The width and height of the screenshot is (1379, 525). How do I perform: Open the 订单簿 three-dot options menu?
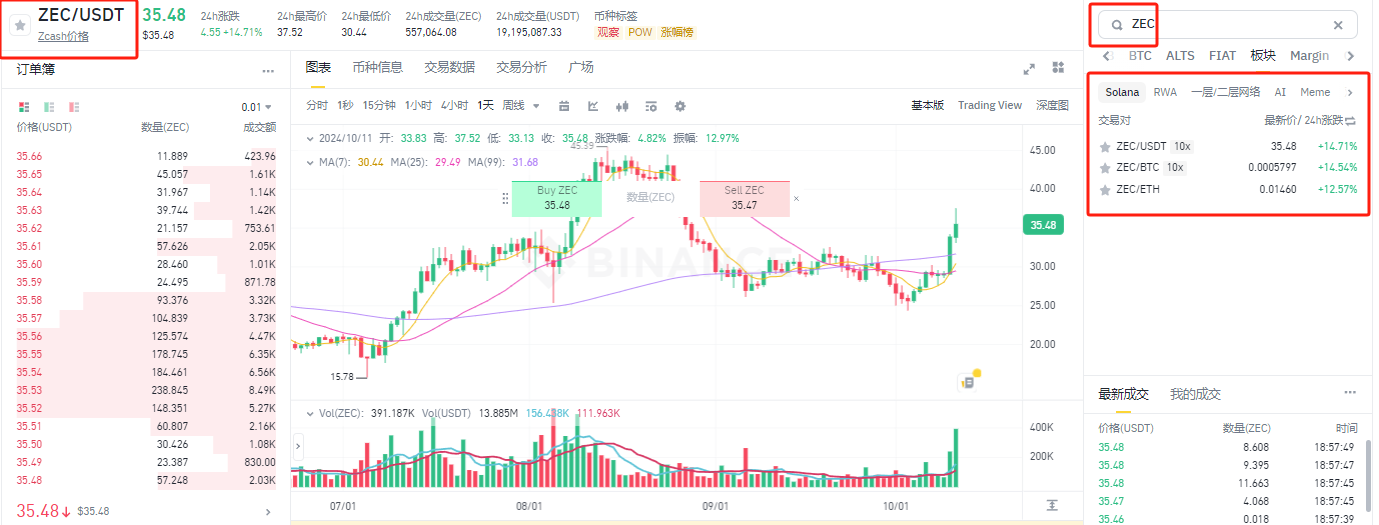click(268, 71)
